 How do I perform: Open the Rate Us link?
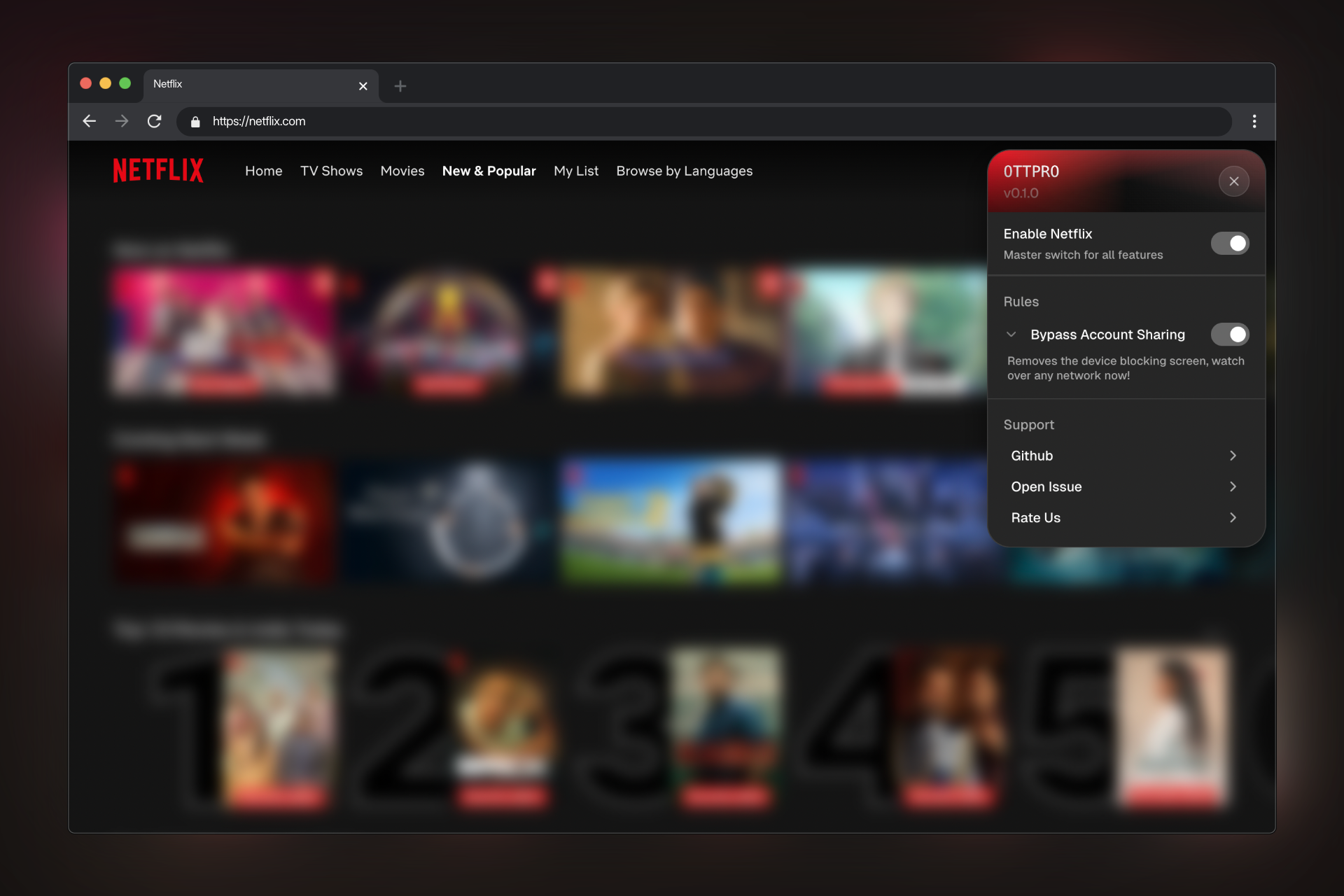click(1036, 517)
